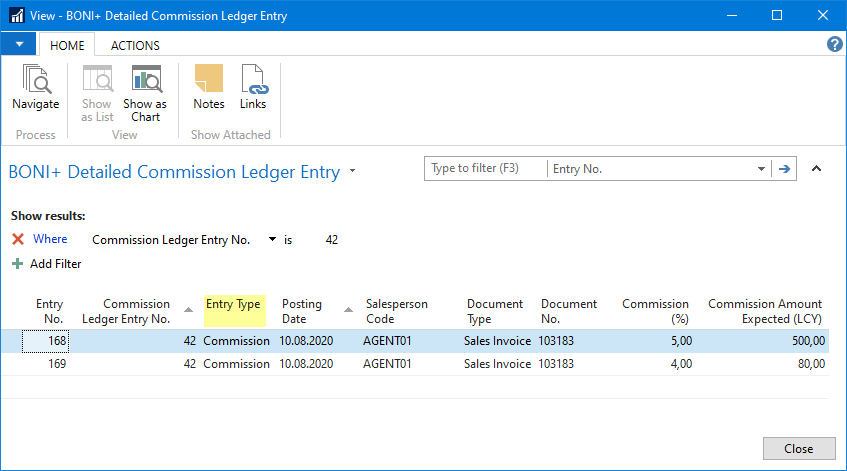
Task: Collapse the filter pane chevron
Action: (816, 169)
